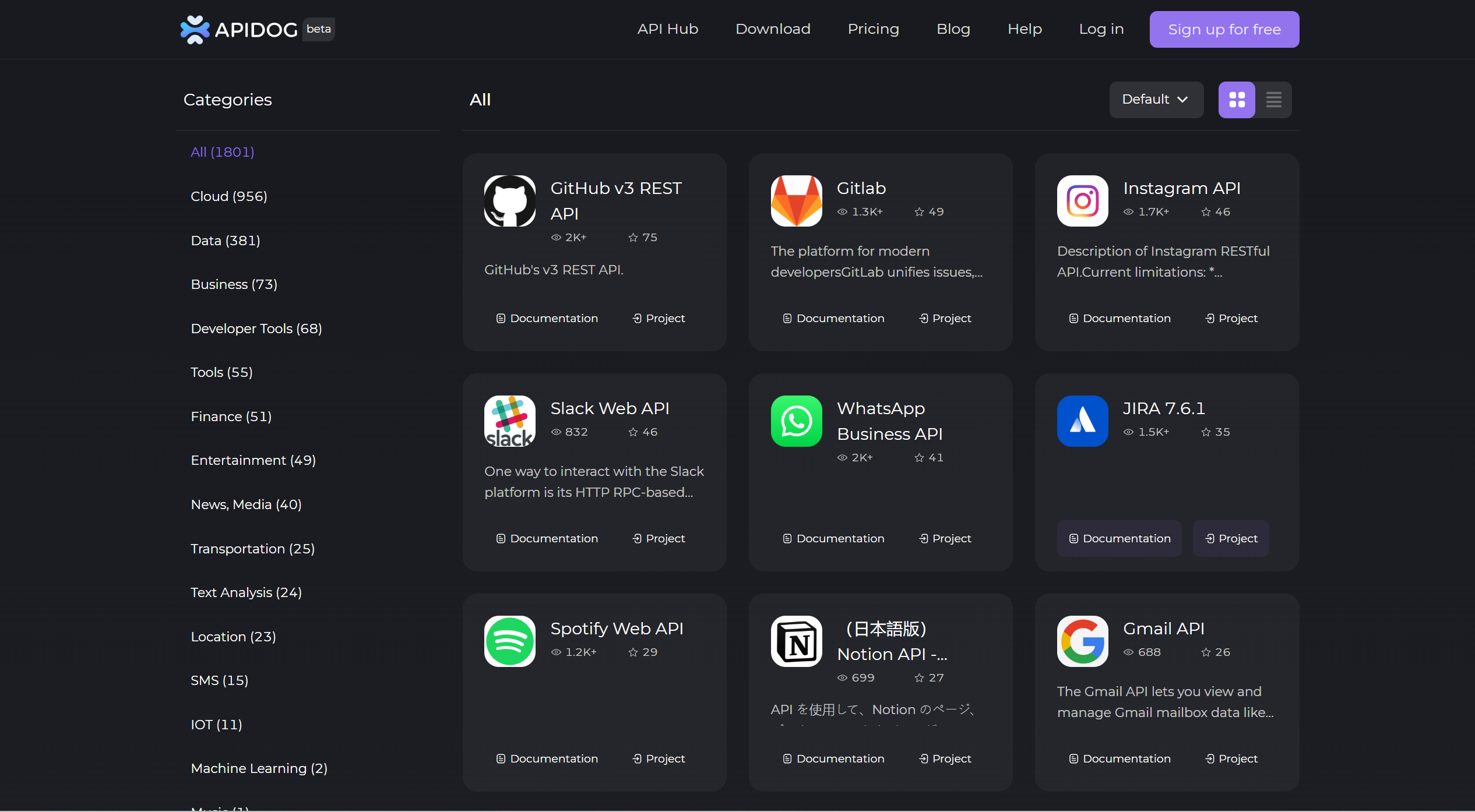1475x812 pixels.
Task: Click views eye icon on Instagram API card
Action: pyautogui.click(x=1129, y=212)
